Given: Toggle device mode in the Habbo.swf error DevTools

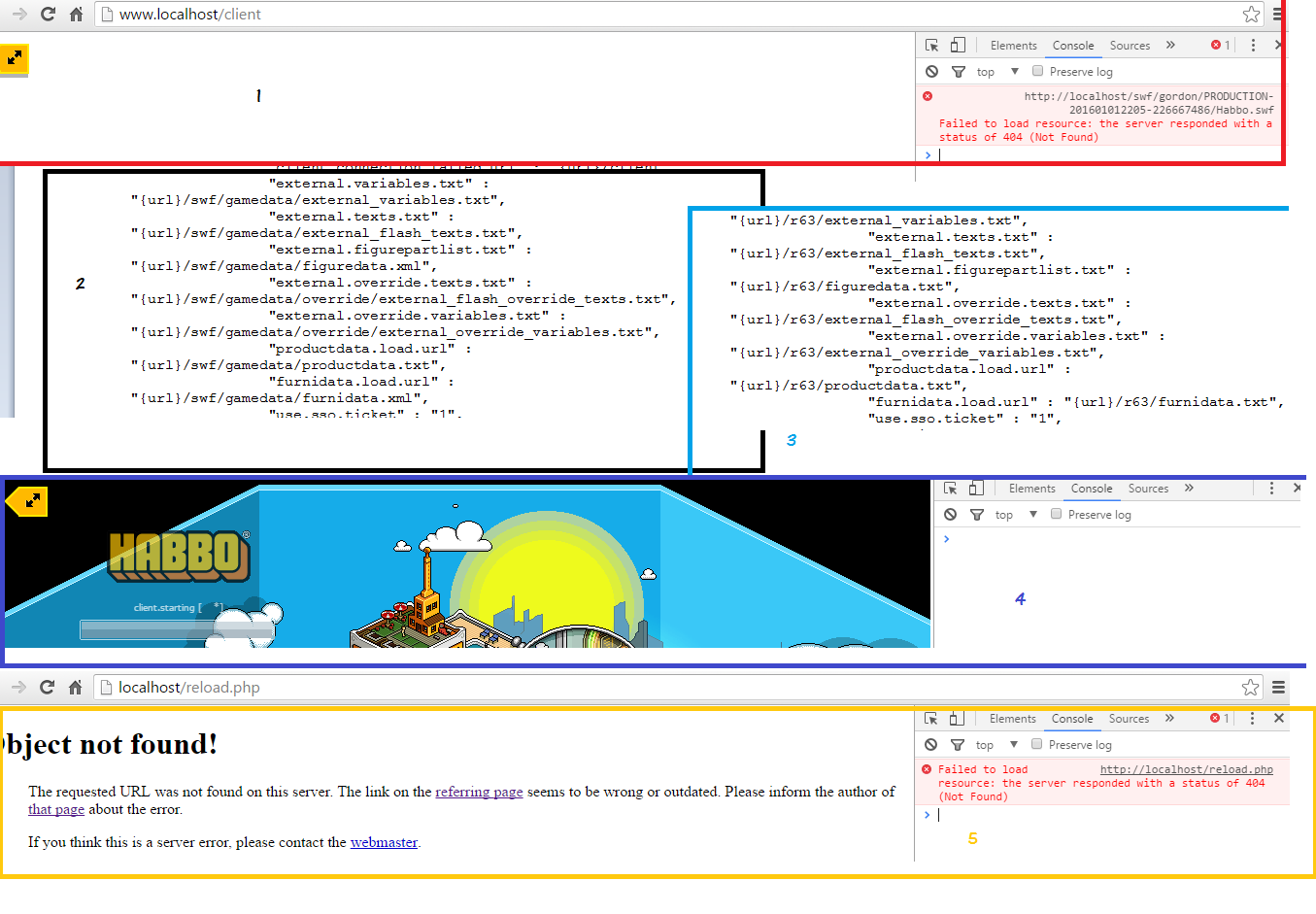Looking at the screenshot, I should tap(958, 45).
